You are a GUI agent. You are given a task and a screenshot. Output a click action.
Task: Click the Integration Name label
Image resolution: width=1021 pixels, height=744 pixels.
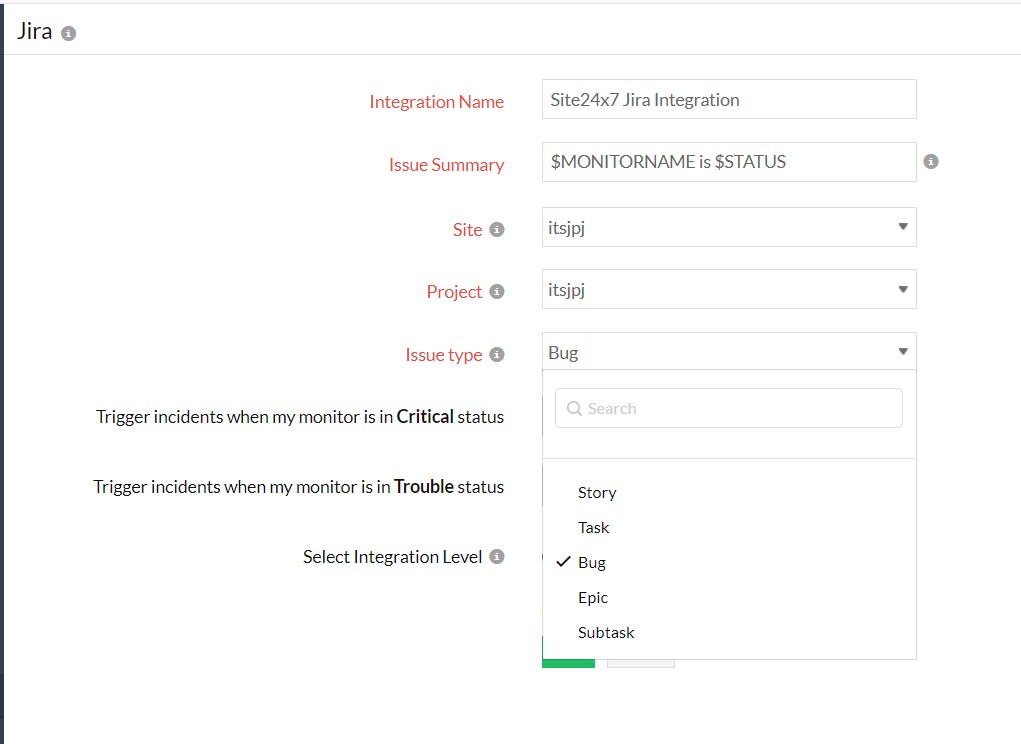[436, 102]
